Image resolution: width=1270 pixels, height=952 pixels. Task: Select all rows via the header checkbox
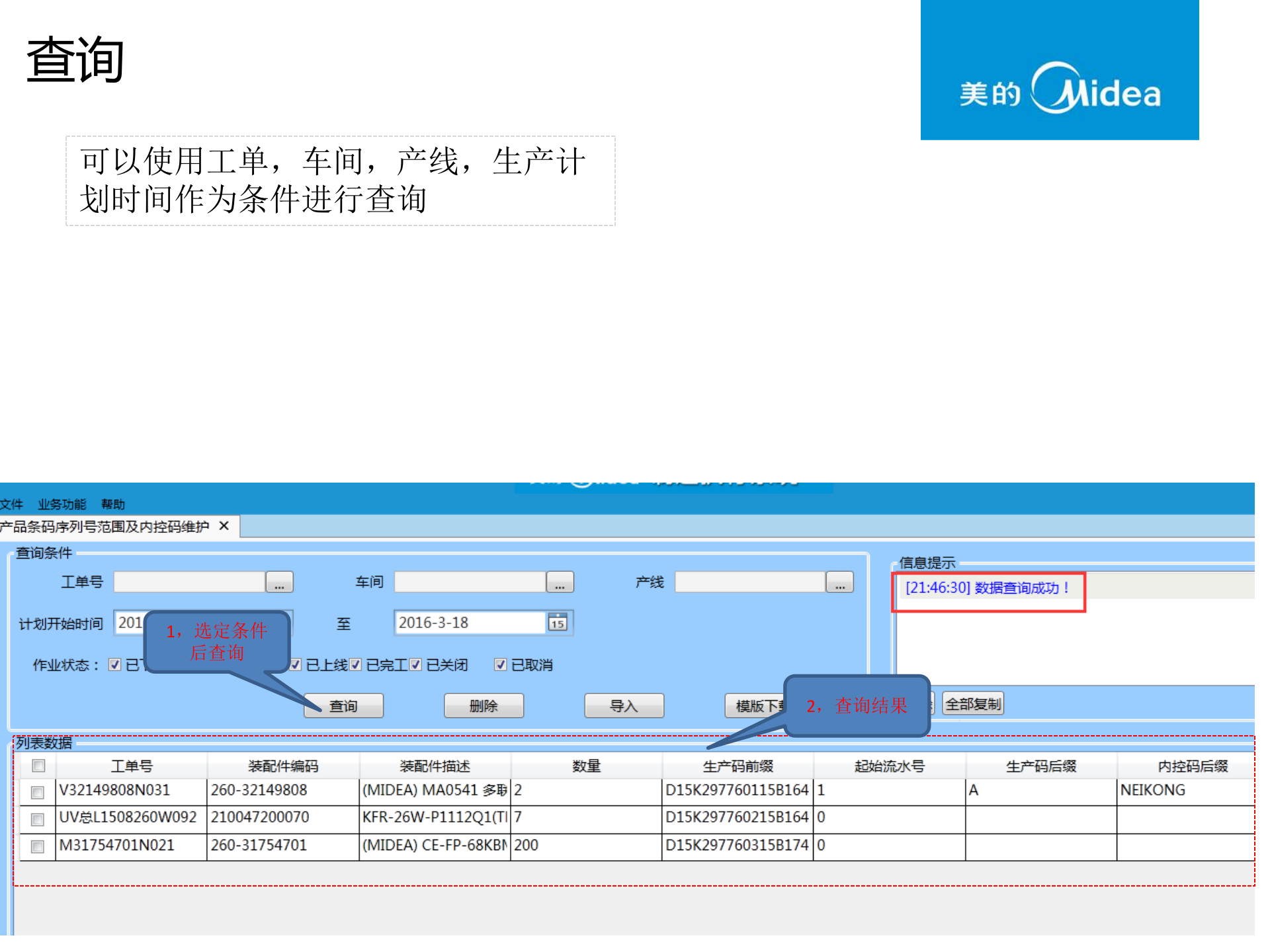(37, 765)
